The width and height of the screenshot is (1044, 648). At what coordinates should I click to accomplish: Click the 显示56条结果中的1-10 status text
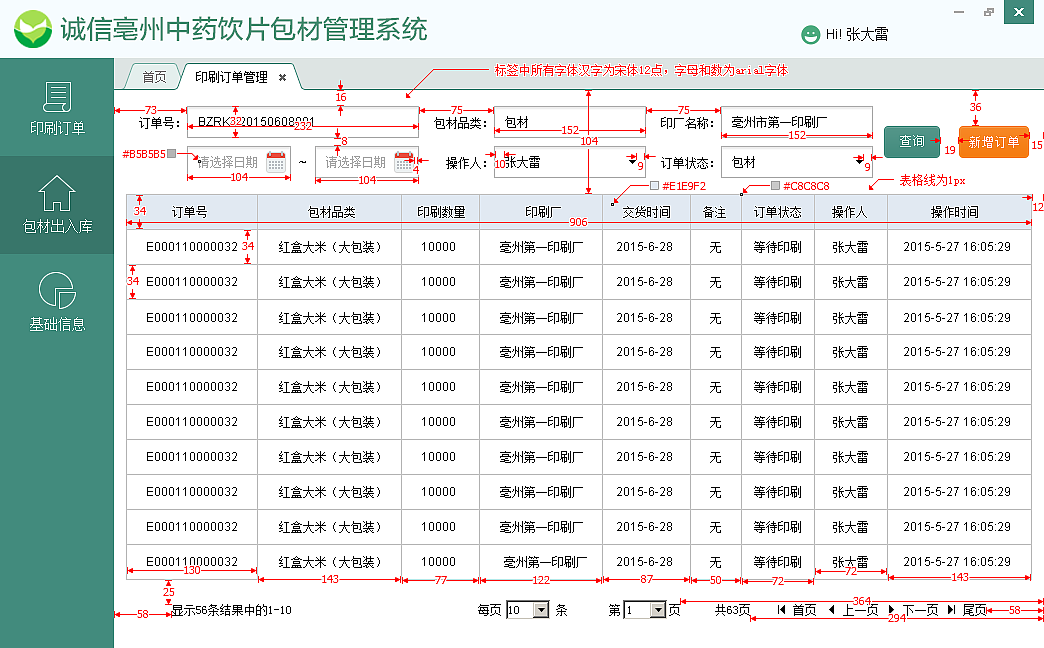(231, 609)
